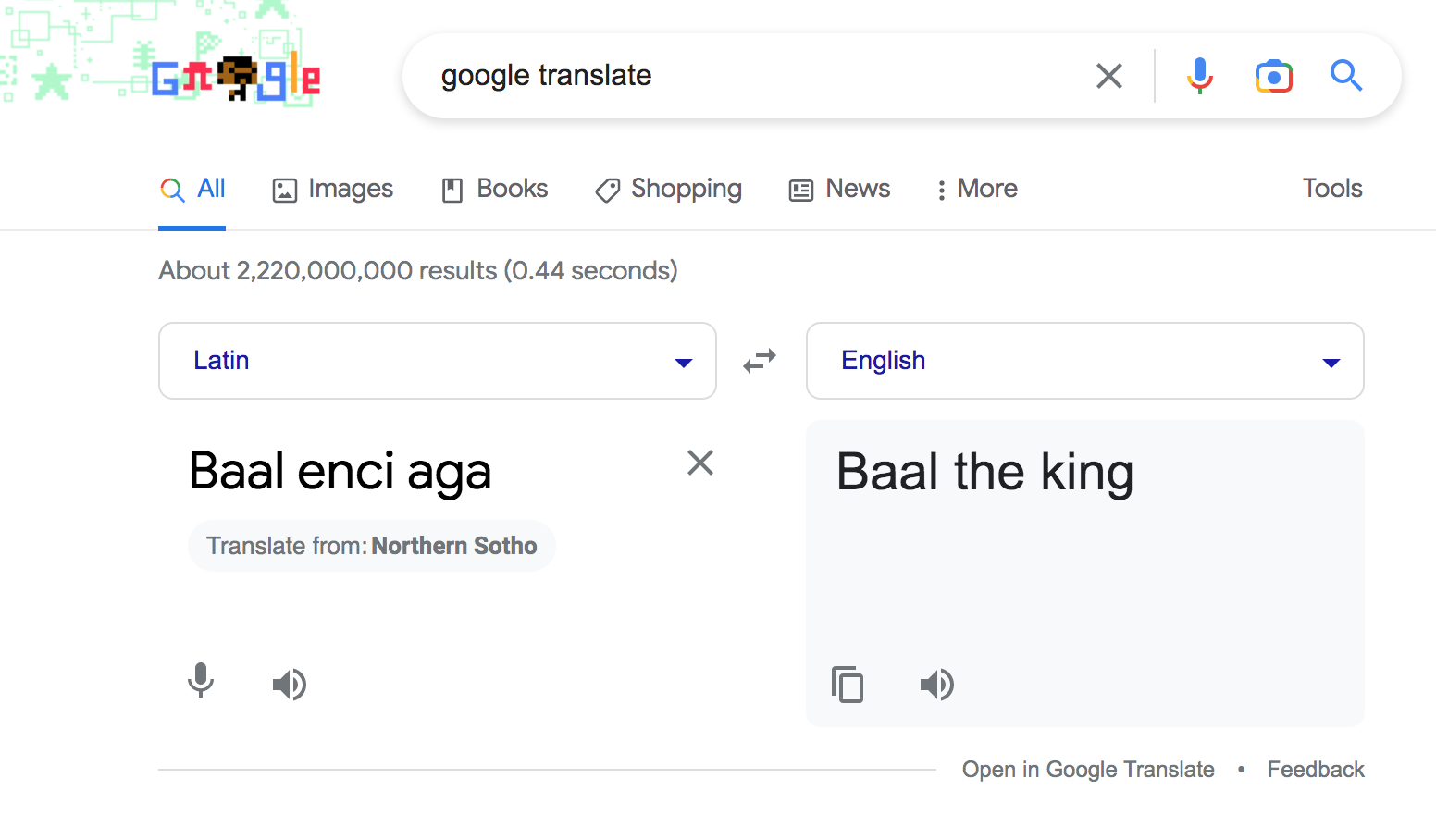Send feedback on the translation
This screenshot has width=1436, height=840.
(1316, 769)
